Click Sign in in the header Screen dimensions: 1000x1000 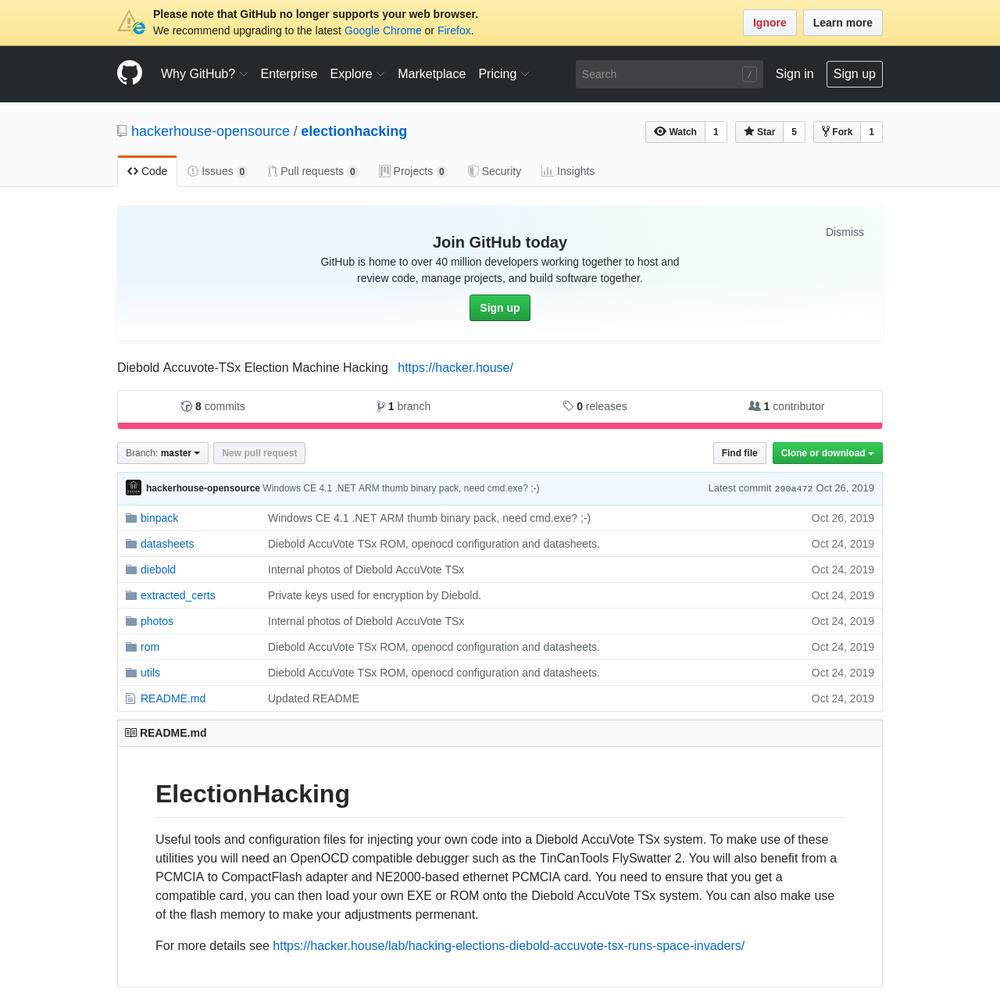coord(794,74)
